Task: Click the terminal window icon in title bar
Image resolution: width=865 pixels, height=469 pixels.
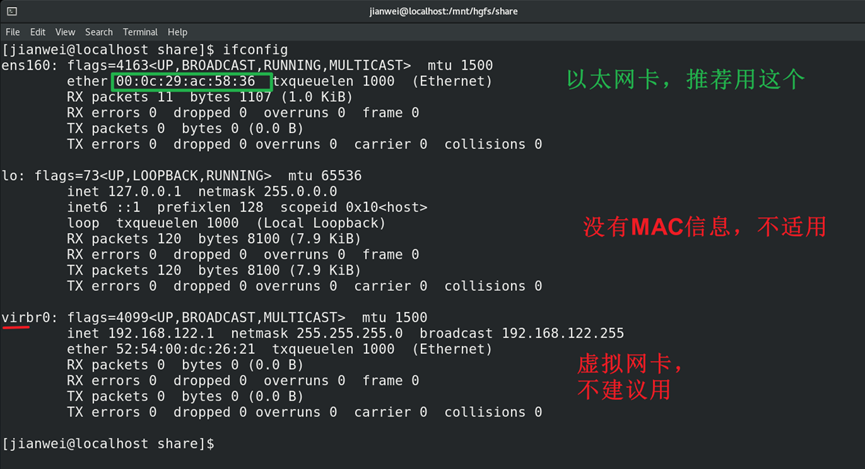Action: coord(11,11)
